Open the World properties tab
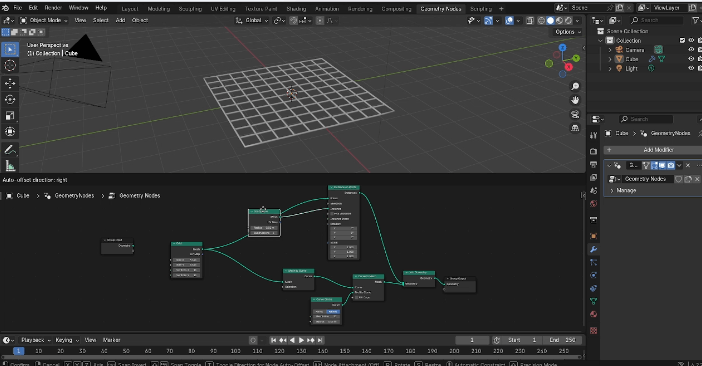The width and height of the screenshot is (702, 366). pyautogui.click(x=594, y=204)
